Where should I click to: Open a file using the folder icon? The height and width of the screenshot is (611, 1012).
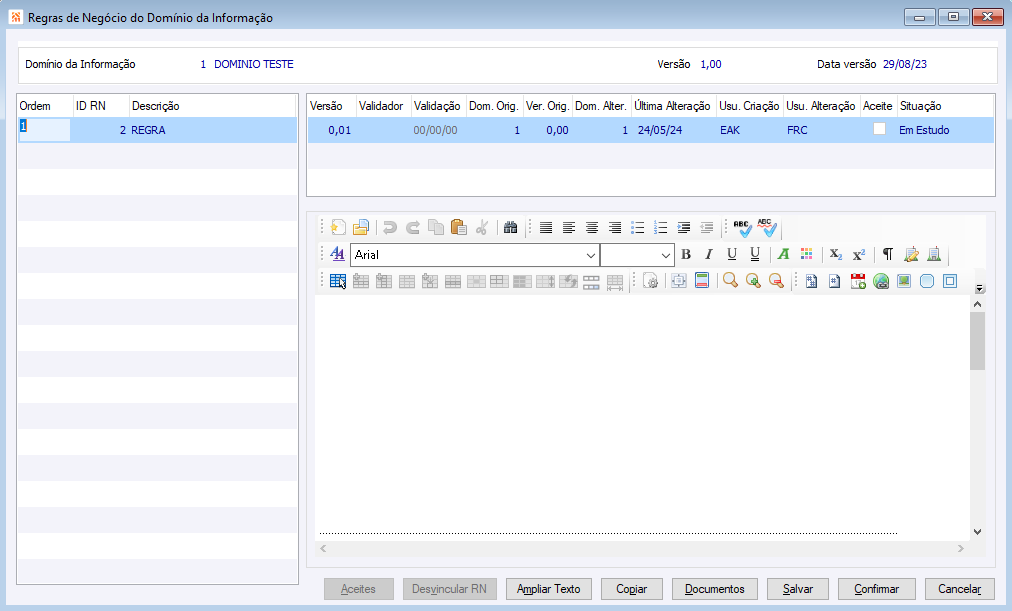point(361,227)
